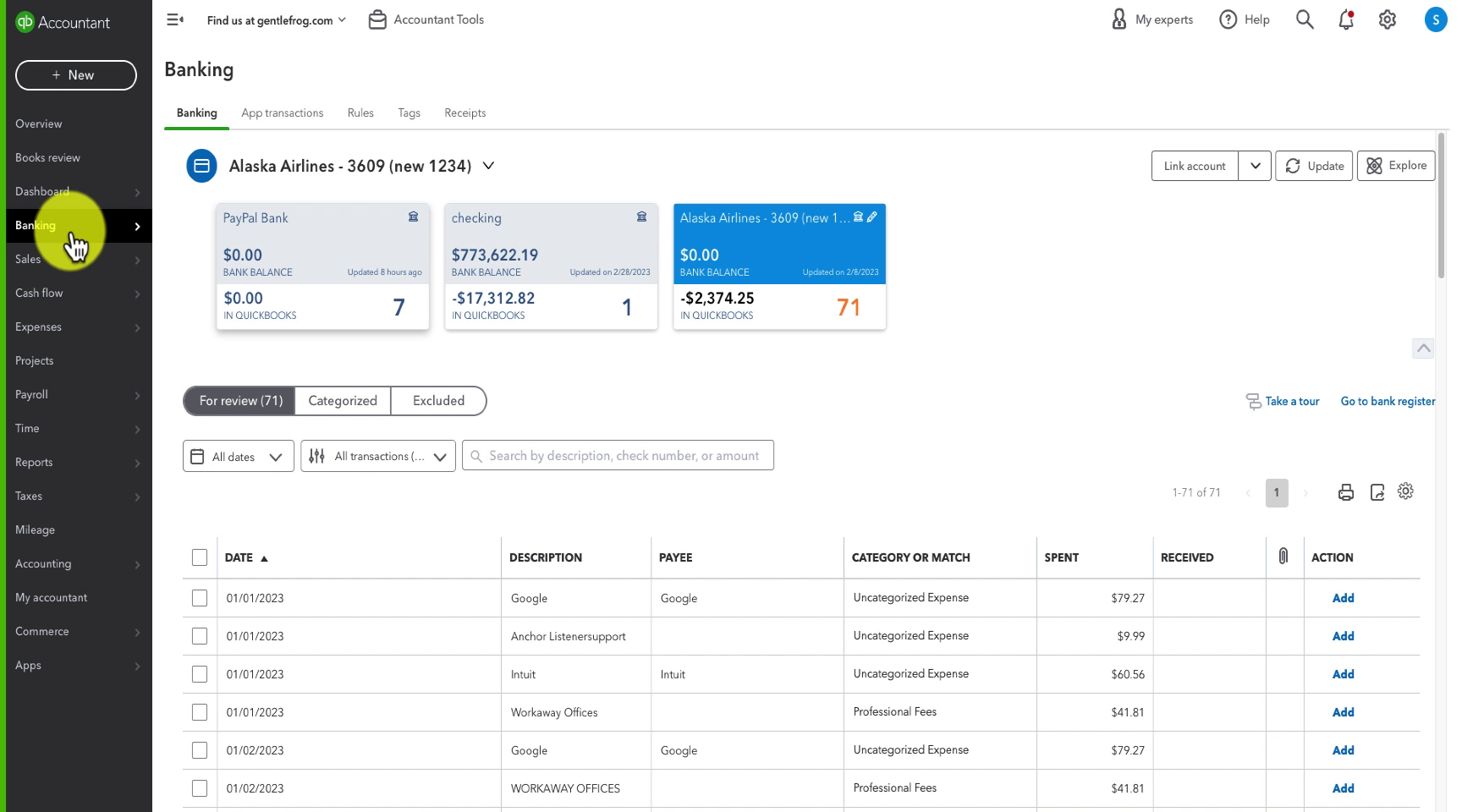Expand the Reports sidebar submenu
The image size is (1462, 812).
click(x=137, y=463)
